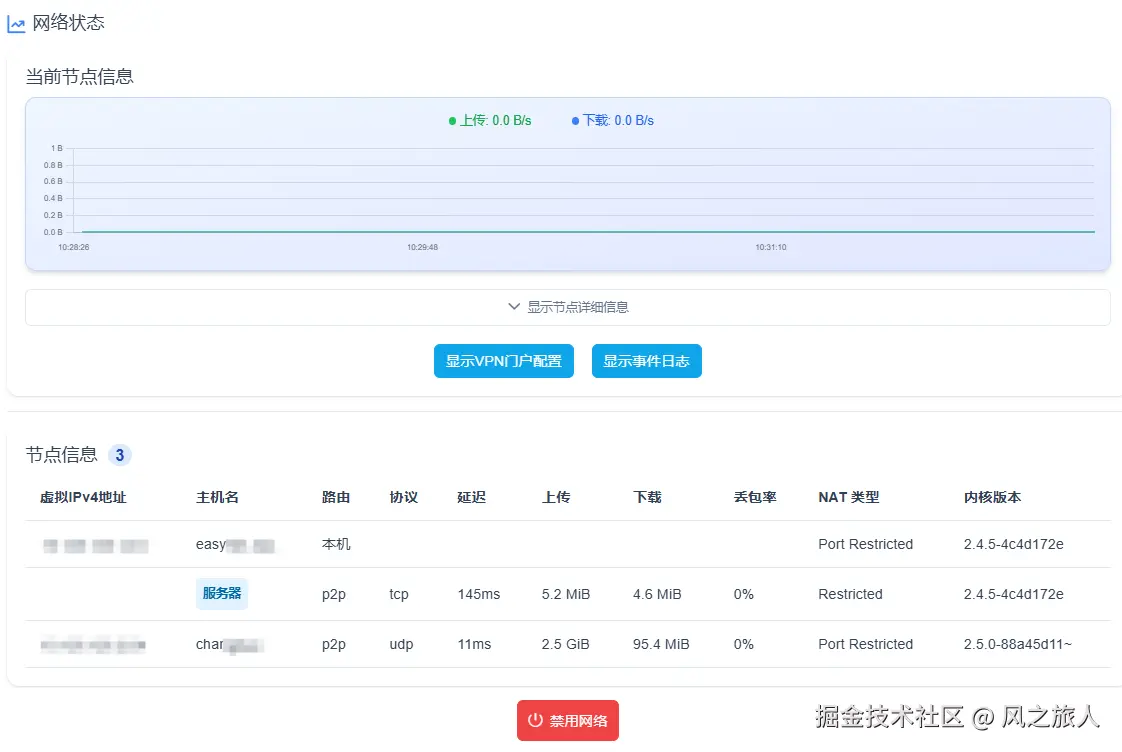
Task: Click column header 下载
Action: pos(647,497)
